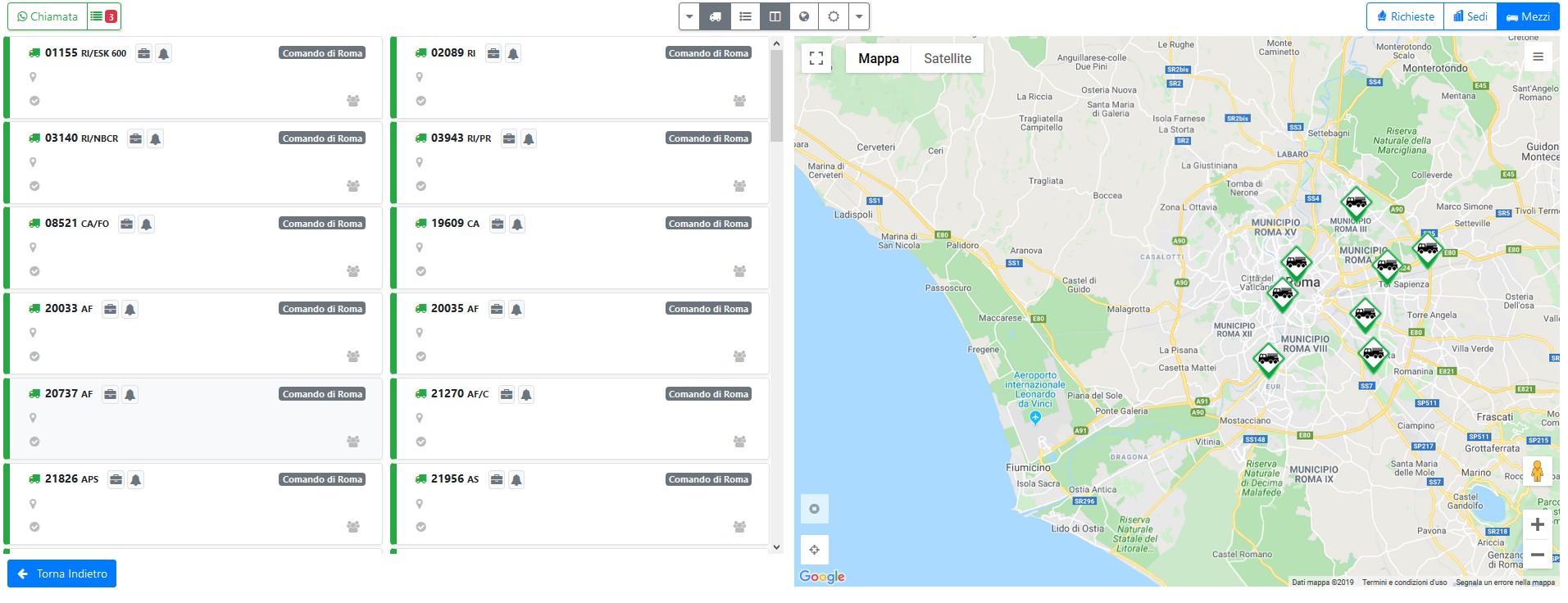The height and width of the screenshot is (603, 1568).
Task: Zoom out on the map
Action: 1538,555
